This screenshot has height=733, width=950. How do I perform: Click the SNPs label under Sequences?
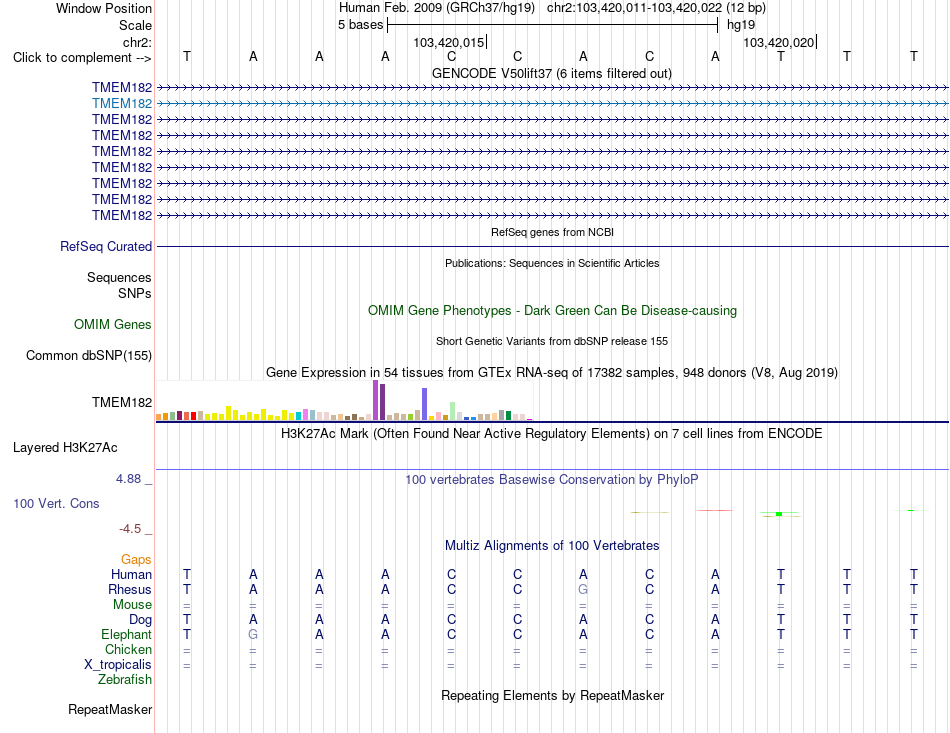tap(135, 293)
